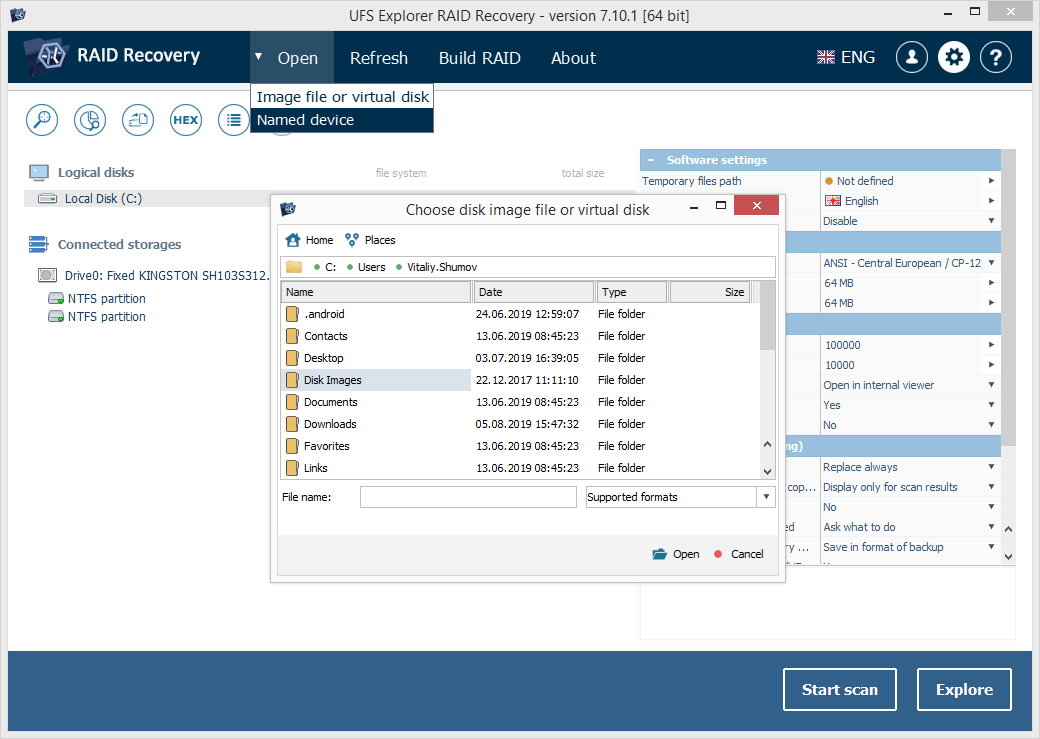Open the About menu
The image size is (1040, 739).
click(573, 58)
